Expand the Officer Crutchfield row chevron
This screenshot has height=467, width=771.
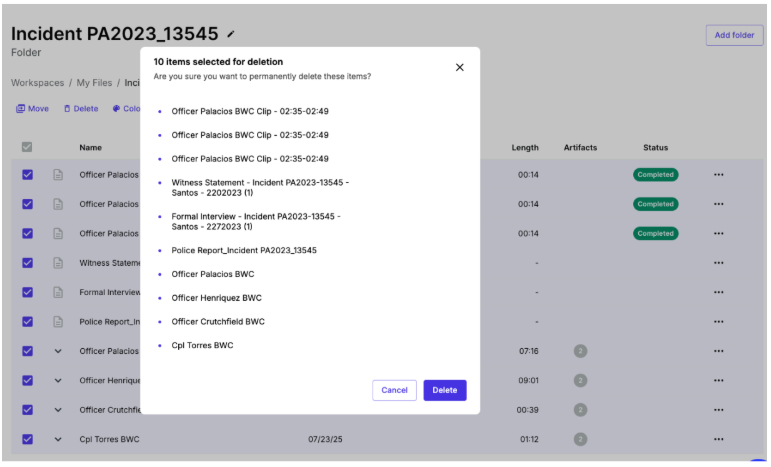[x=58, y=410]
